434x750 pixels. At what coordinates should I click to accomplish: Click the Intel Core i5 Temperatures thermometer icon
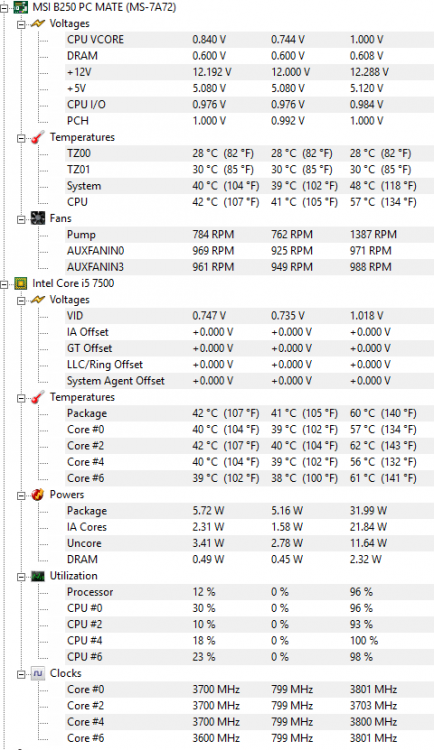[x=38, y=397]
